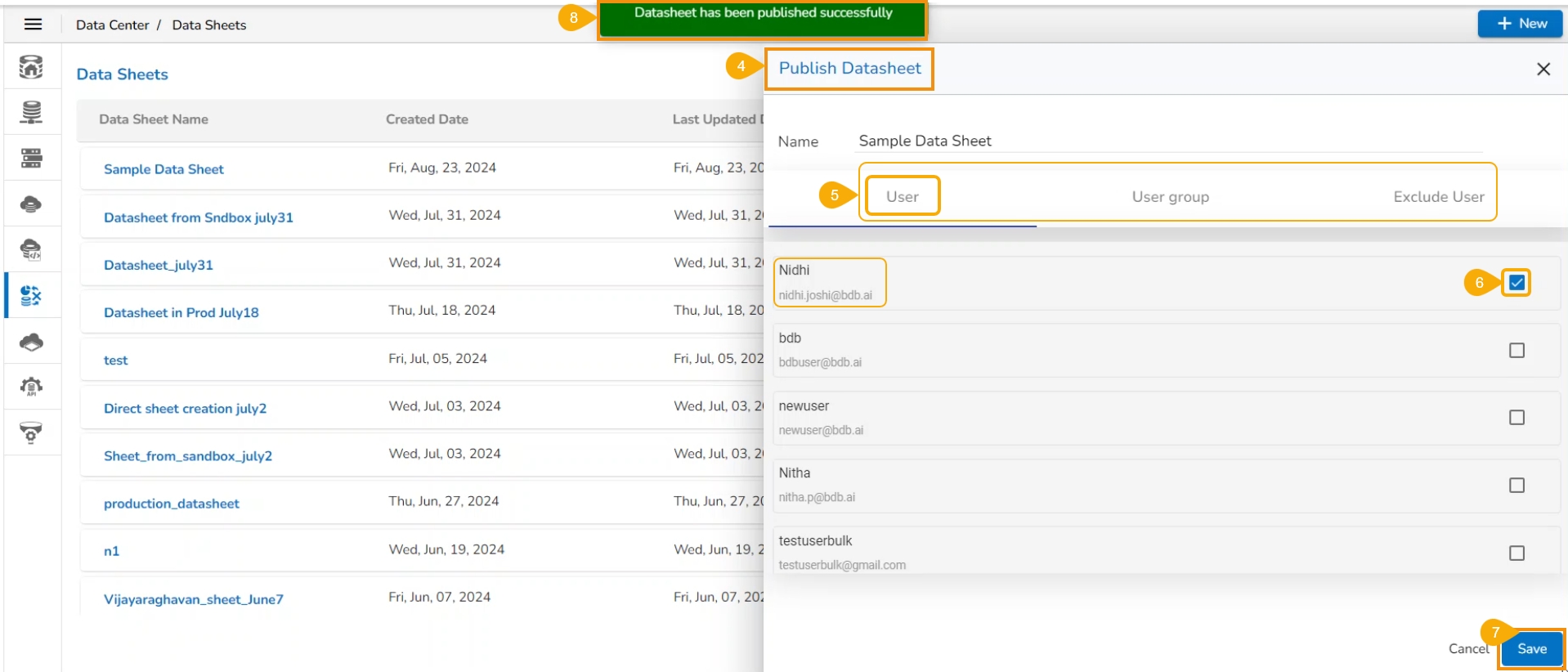Open the highlighted Data Sheets sidebar icon
1568x672 pixels.
coord(31,295)
